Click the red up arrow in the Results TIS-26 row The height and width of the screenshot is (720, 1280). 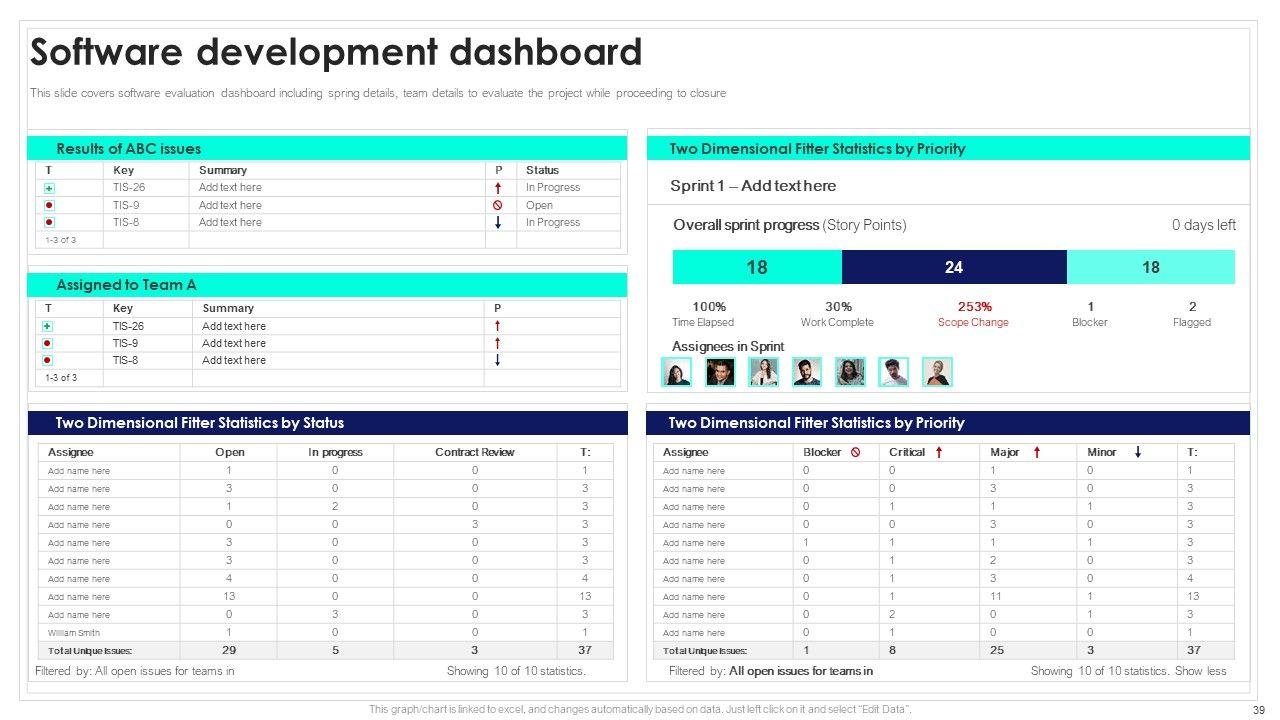[x=497, y=188]
